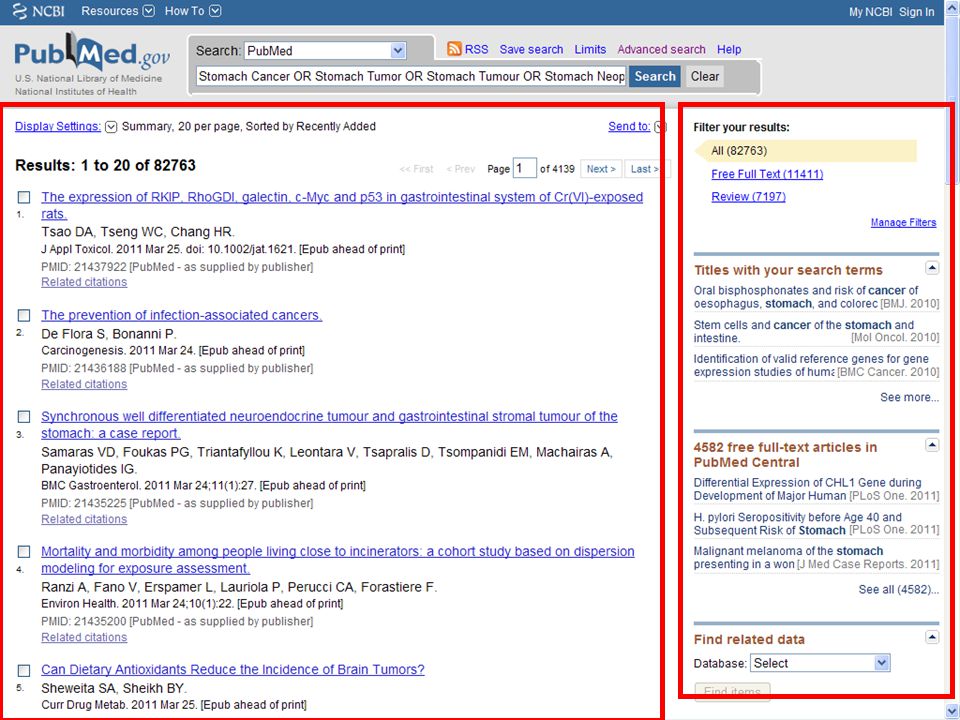The height and width of the screenshot is (720, 960).
Task: Collapse the free full-text articles panel
Action: click(x=932, y=445)
